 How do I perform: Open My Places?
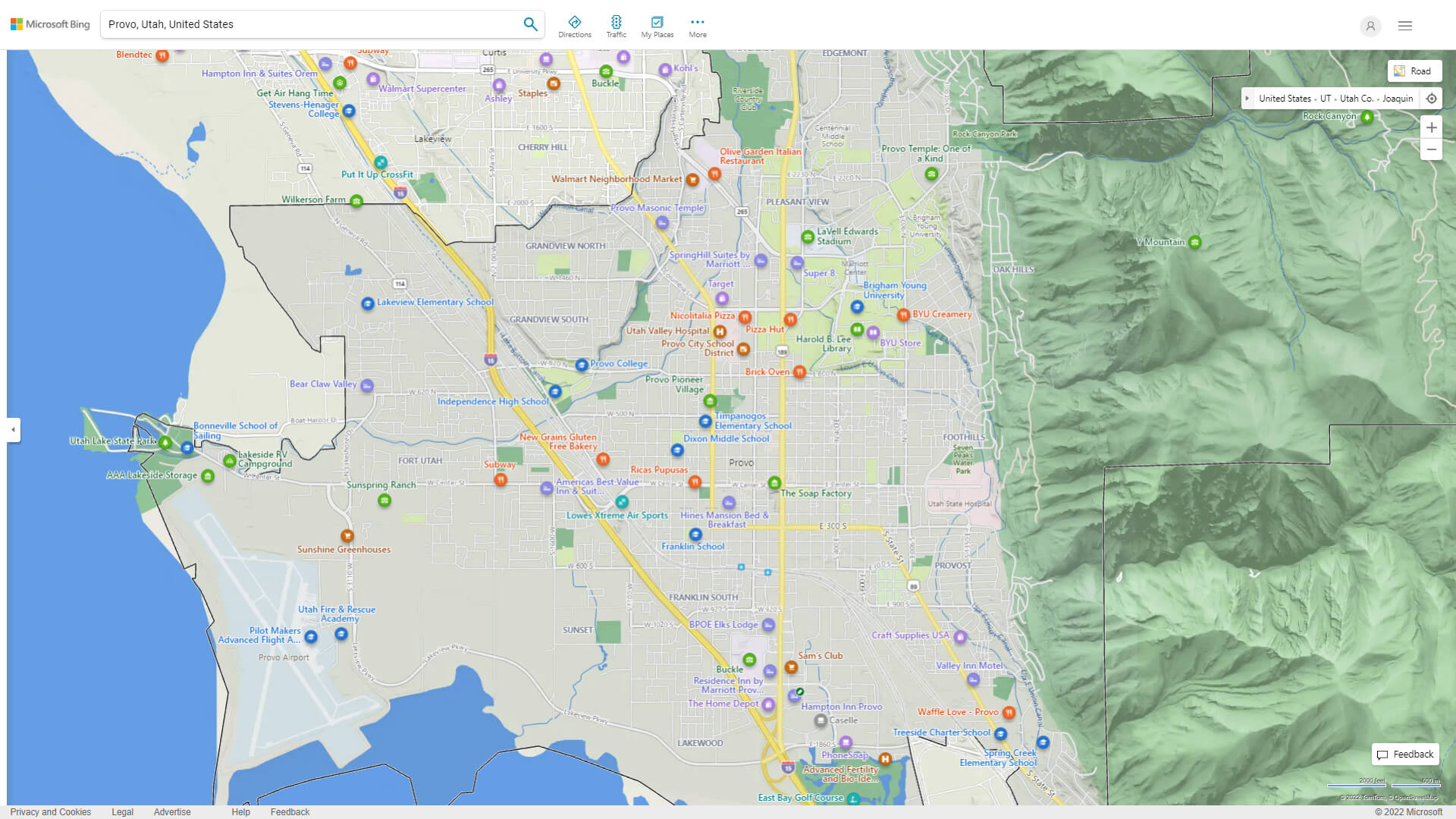(657, 25)
